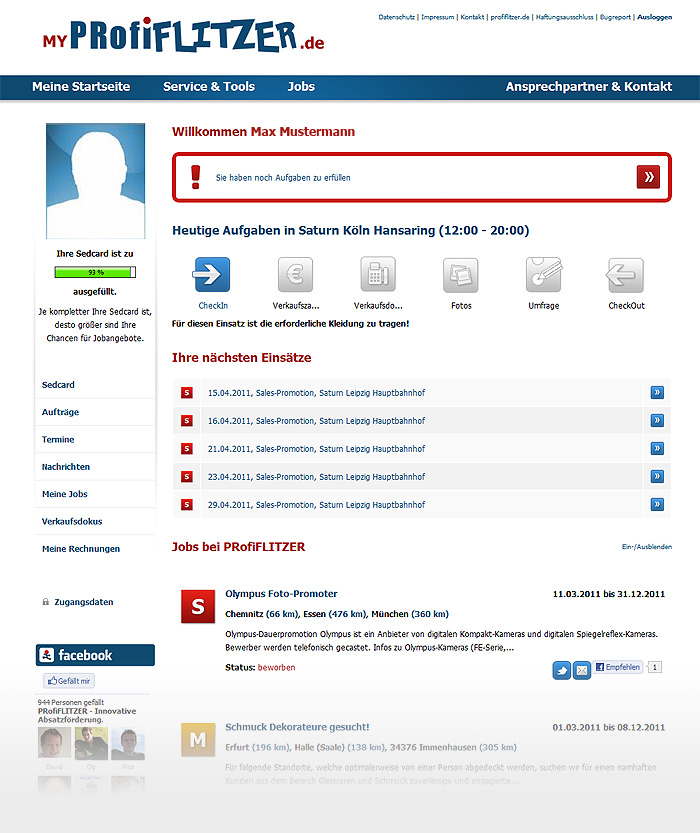The height and width of the screenshot is (833, 700).
Task: Open the Verkaufsdo... fax icon
Action: click(378, 274)
